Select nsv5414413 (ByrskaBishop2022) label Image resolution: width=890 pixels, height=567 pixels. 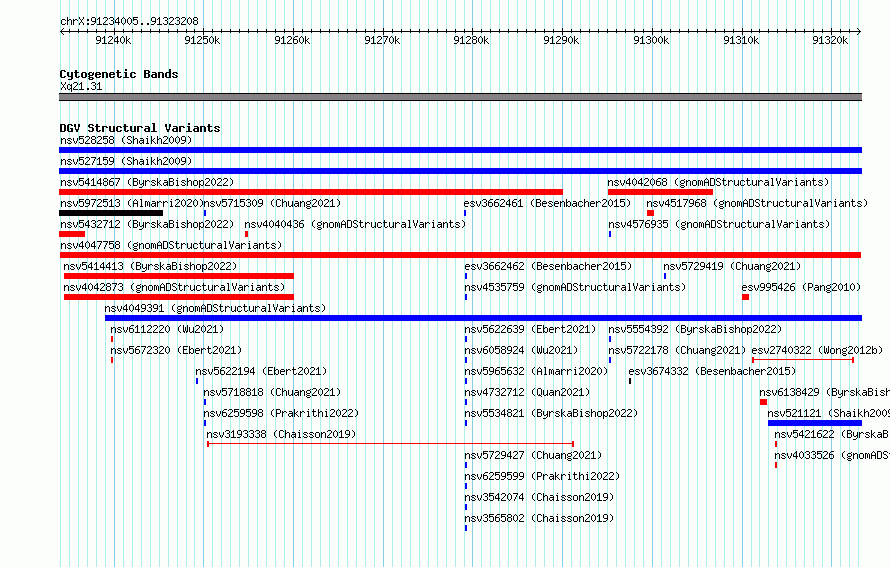click(x=150, y=266)
